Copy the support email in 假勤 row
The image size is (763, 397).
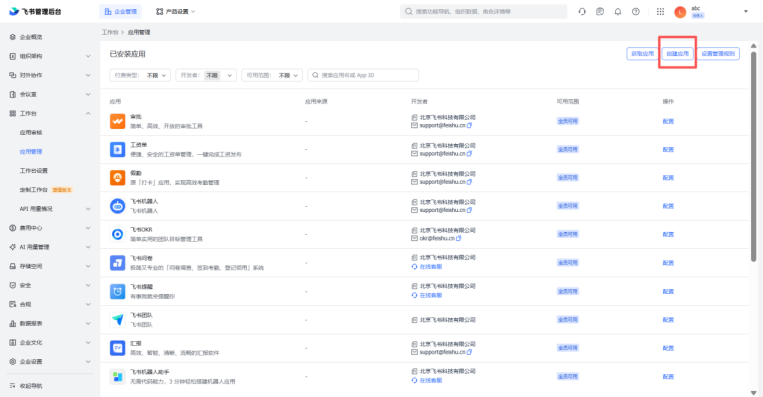point(470,182)
